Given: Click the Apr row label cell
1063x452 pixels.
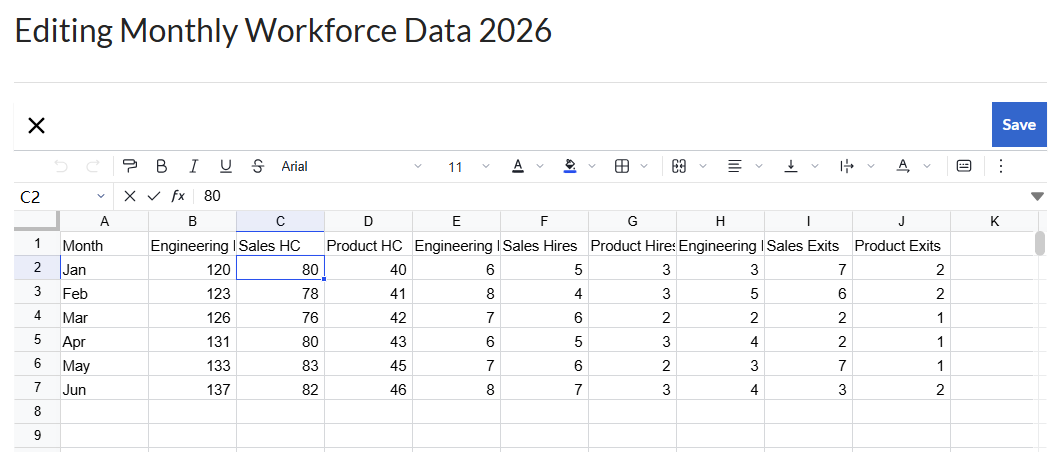Looking at the screenshot, I should click(104, 341).
